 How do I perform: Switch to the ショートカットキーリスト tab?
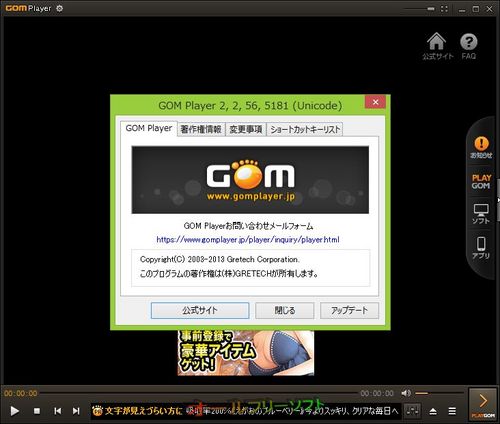305,129
